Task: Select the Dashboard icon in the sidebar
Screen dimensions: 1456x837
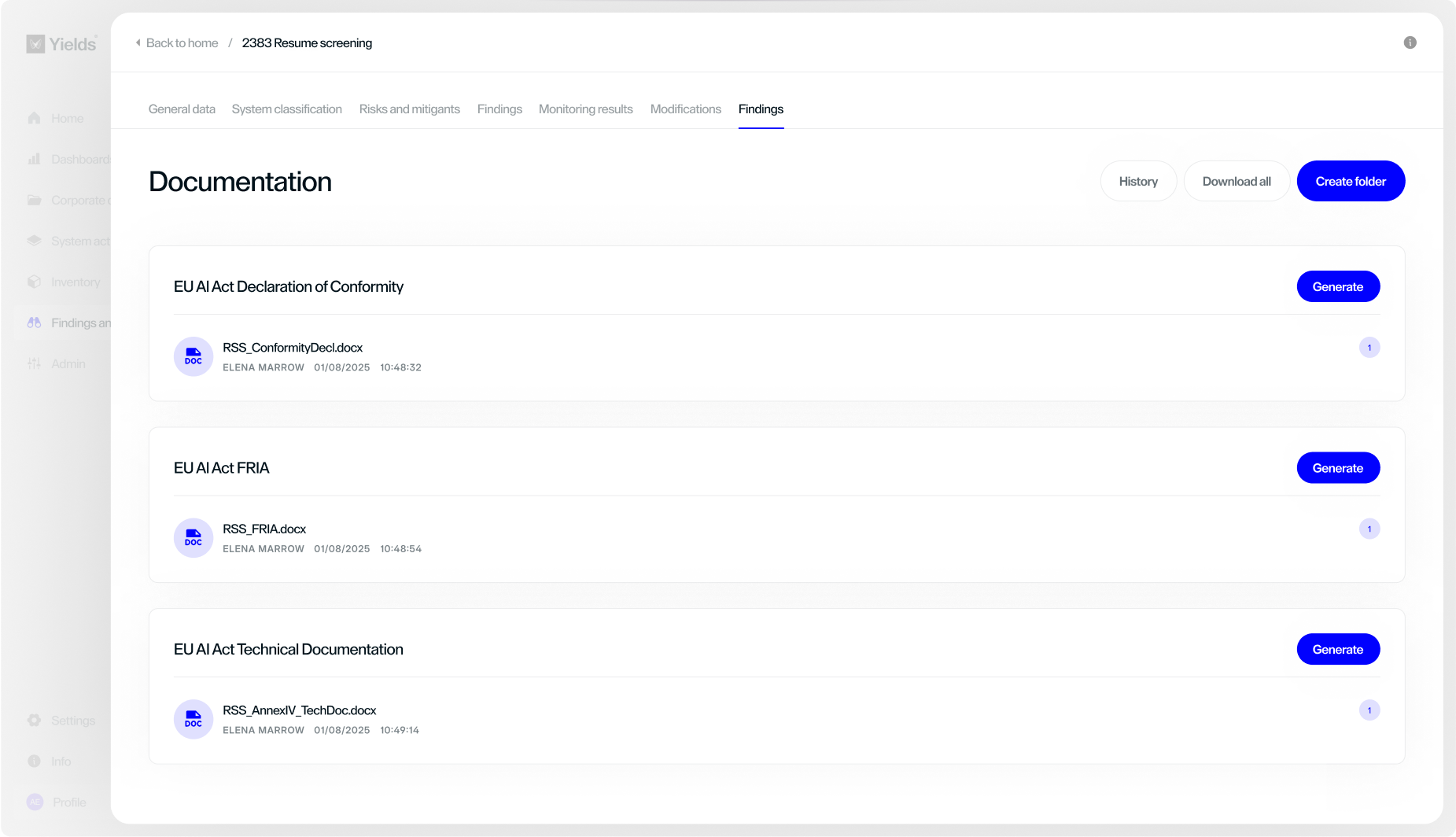Action: click(35, 159)
